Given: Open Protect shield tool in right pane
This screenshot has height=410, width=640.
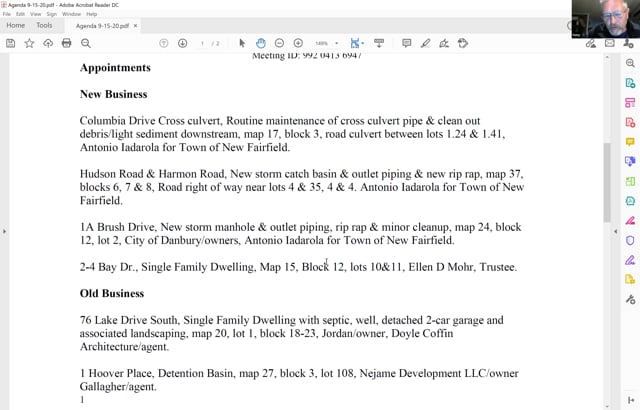Looking at the screenshot, I should (x=630, y=240).
